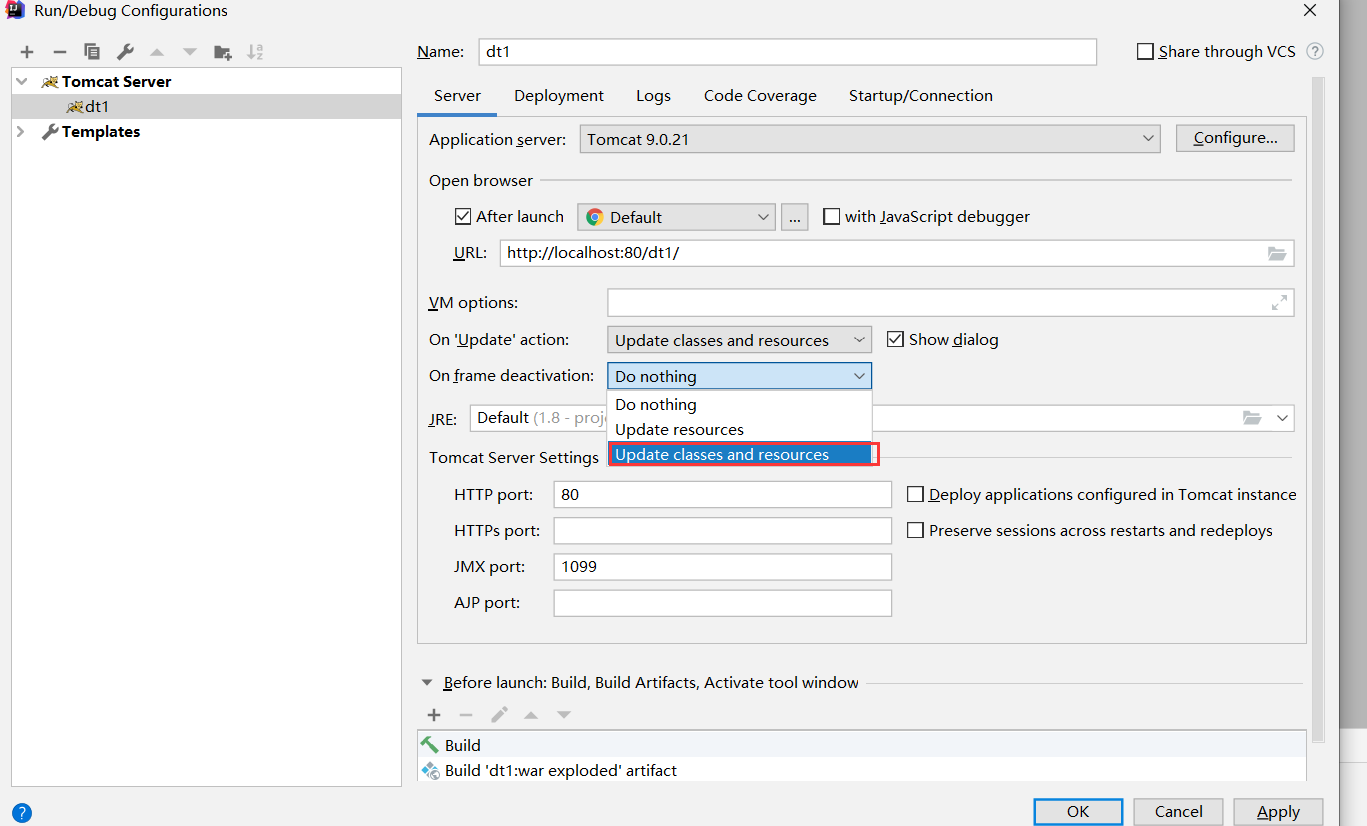Click the URL input field
This screenshot has width=1367, height=826.
pyautogui.click(x=897, y=254)
